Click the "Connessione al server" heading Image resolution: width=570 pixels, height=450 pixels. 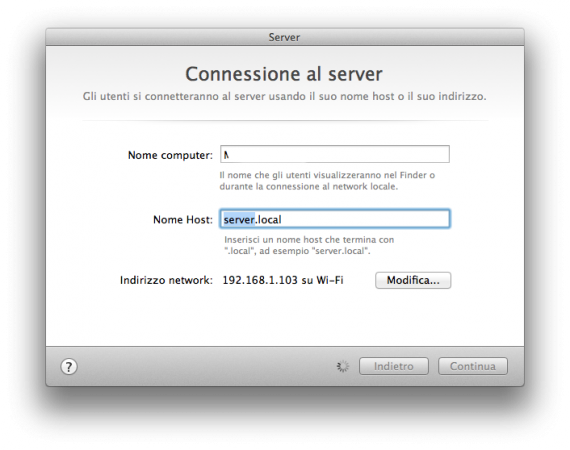pos(284,74)
